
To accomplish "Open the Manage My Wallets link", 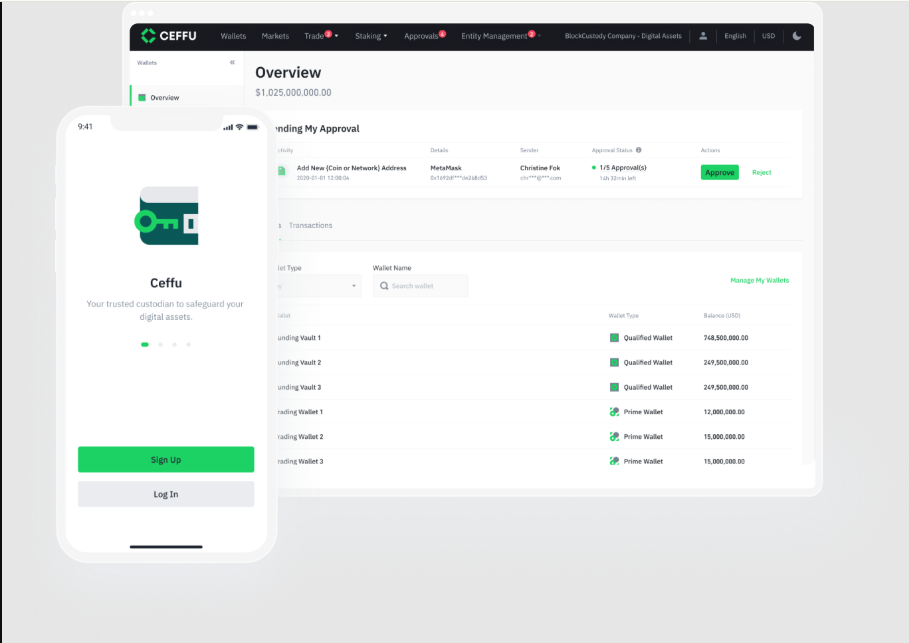I will click(759, 281).
